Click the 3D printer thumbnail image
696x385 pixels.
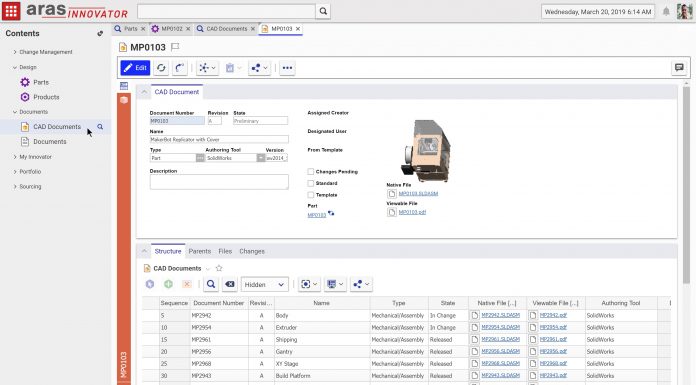(x=425, y=150)
